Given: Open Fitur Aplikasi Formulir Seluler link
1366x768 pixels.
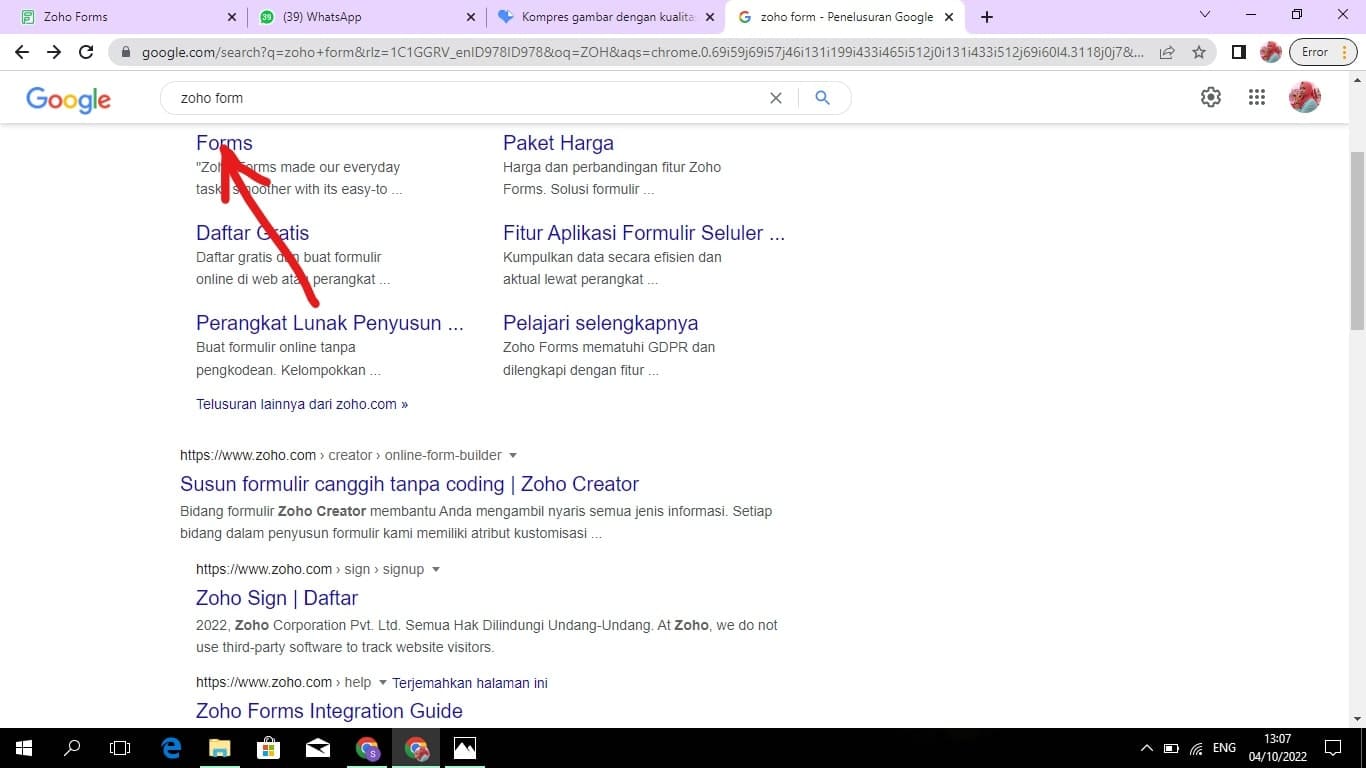Looking at the screenshot, I should coord(644,233).
